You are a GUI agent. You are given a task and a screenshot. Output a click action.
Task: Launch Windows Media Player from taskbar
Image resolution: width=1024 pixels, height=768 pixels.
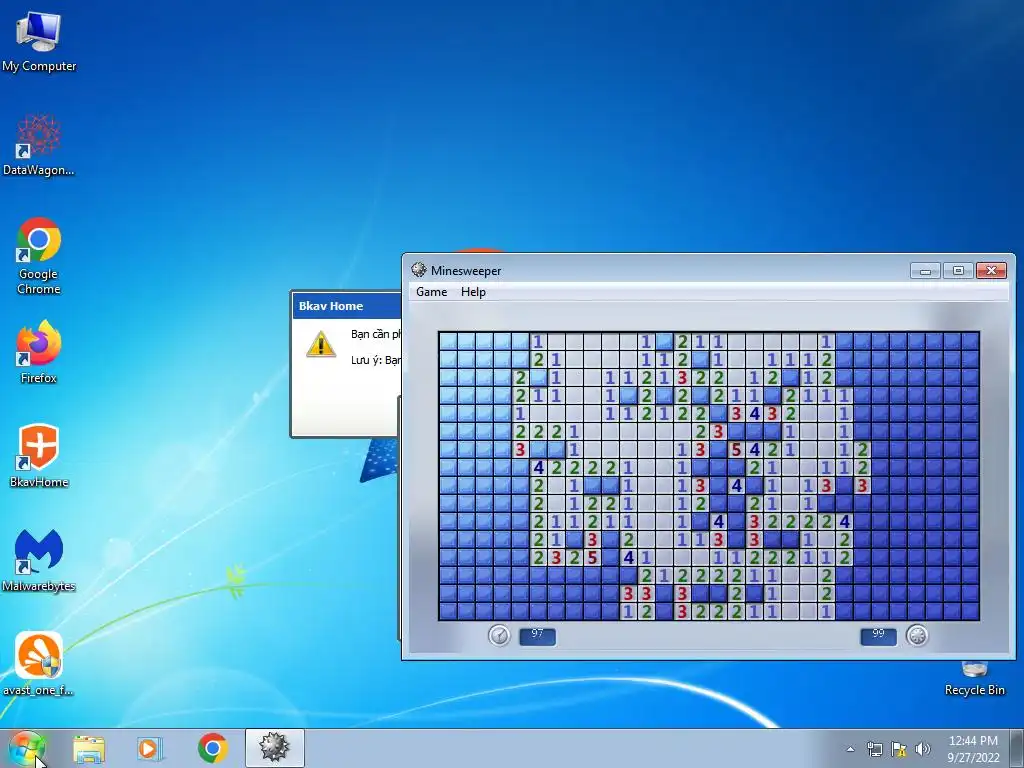(x=150, y=748)
